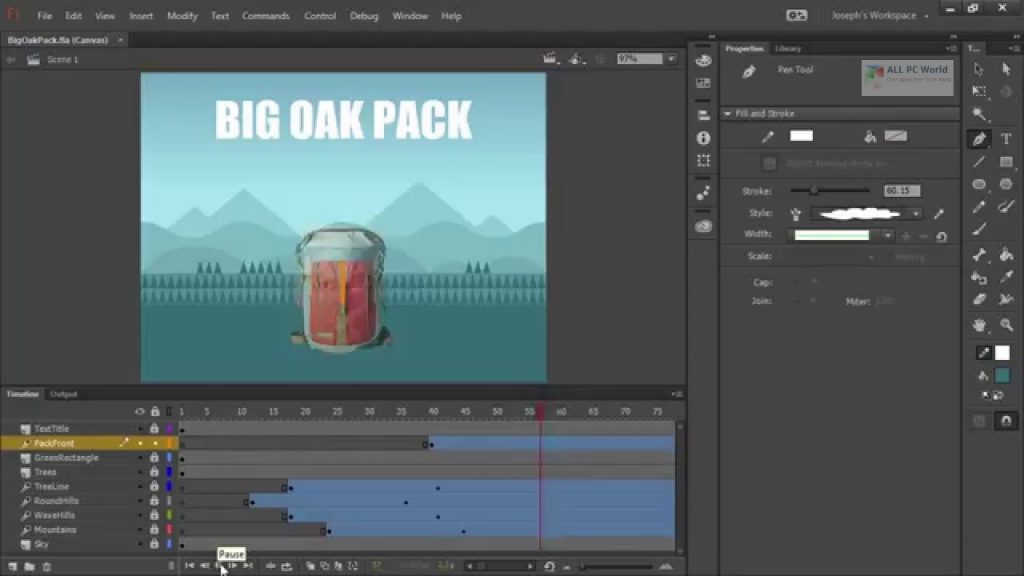Click the Pause playback button
This screenshot has height=576, width=1024.
219,566
